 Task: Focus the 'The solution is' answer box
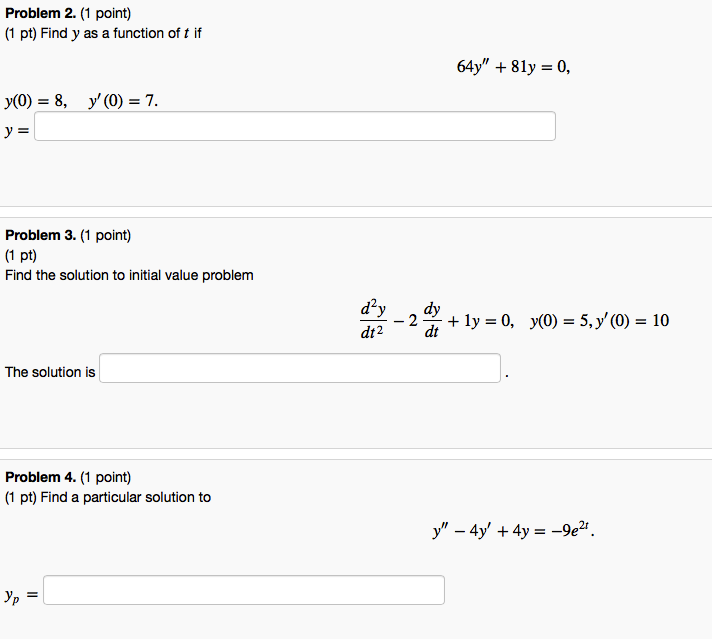coord(300,368)
